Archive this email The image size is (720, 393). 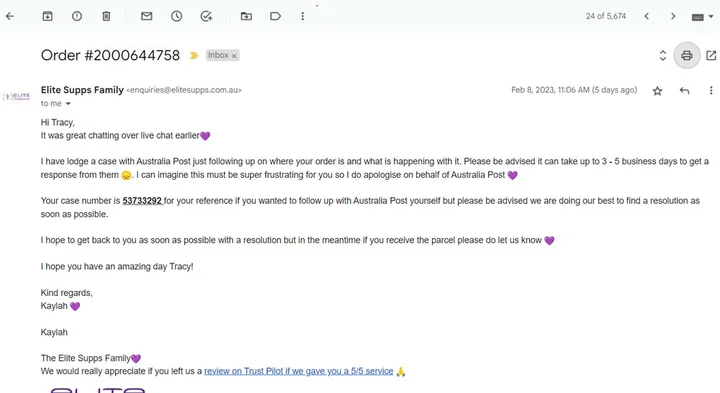47,16
